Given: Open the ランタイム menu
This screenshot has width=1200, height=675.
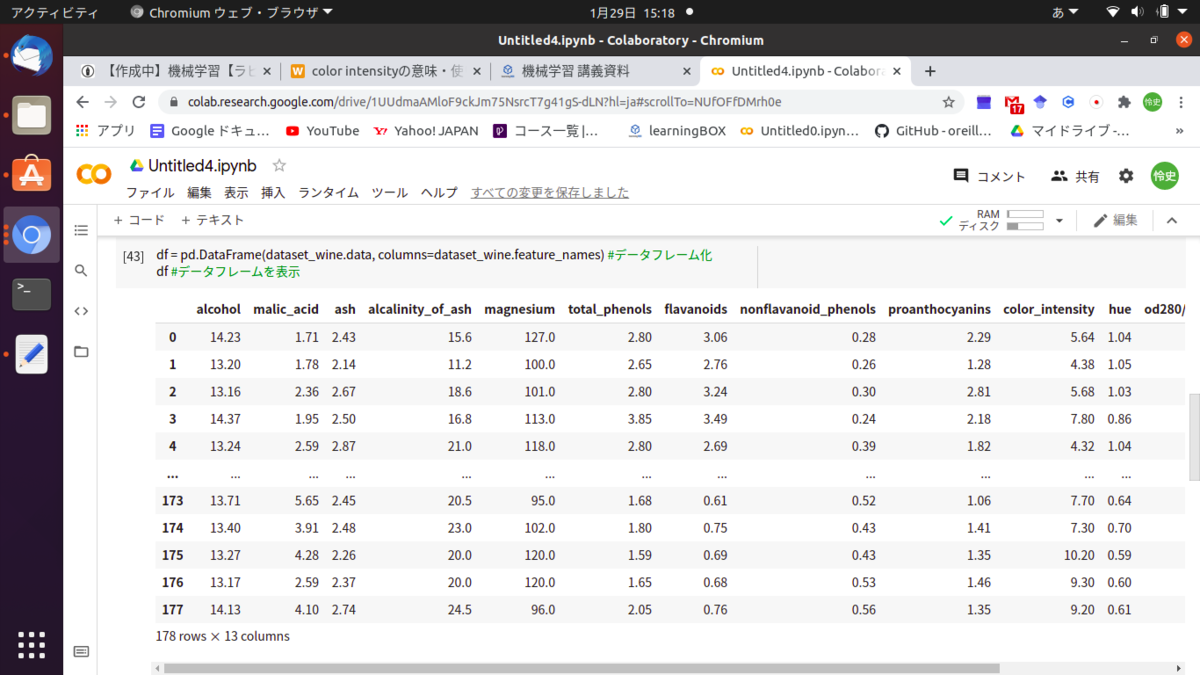Looking at the screenshot, I should click(x=328, y=193).
